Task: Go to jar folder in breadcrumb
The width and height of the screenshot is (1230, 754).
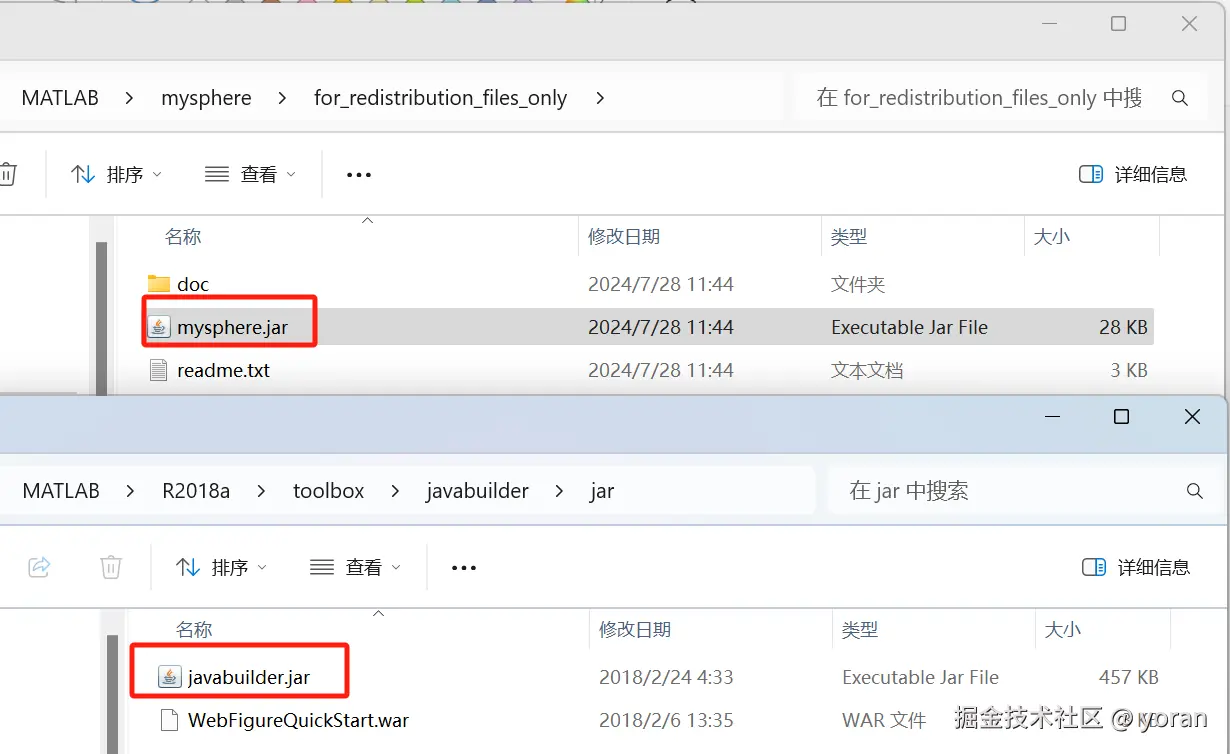Action: coord(602,491)
